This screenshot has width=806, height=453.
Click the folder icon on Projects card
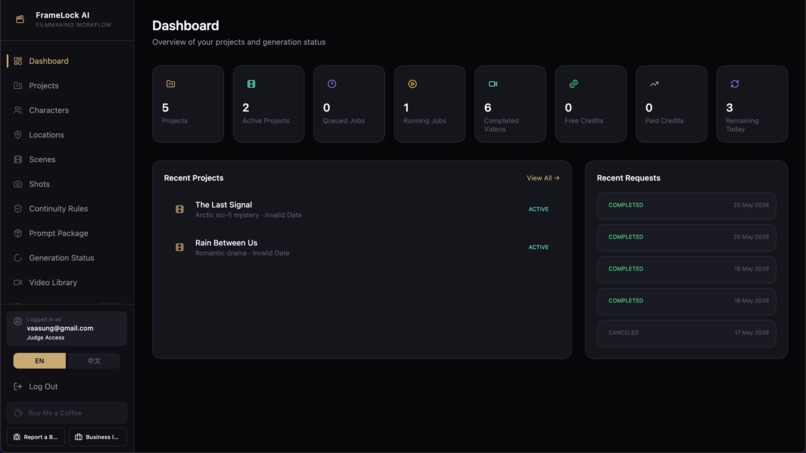pos(171,84)
